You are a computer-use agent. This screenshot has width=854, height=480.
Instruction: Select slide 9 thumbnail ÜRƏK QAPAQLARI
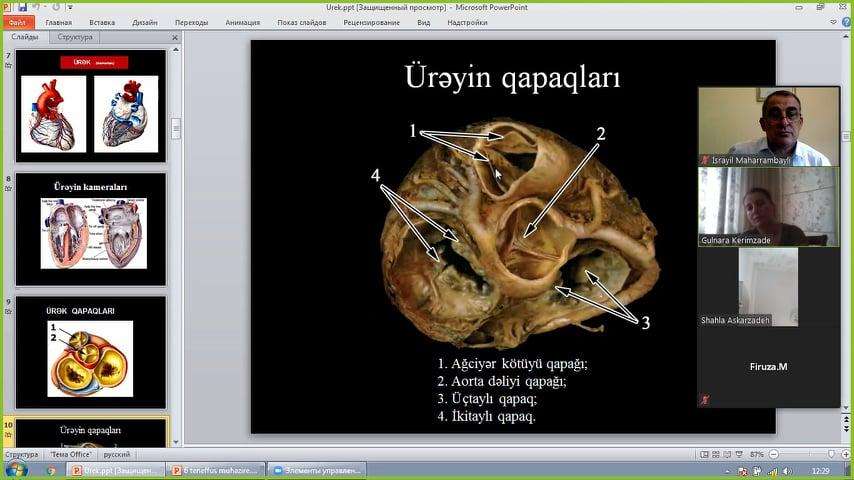pyautogui.click(x=90, y=353)
